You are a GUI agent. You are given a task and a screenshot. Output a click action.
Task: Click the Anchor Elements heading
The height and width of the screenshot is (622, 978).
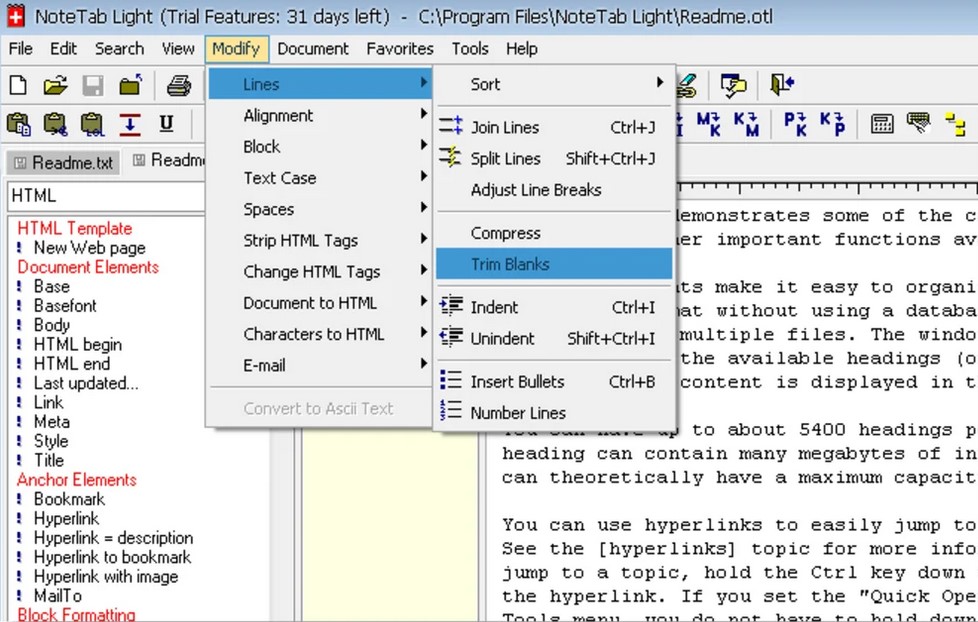coord(77,480)
